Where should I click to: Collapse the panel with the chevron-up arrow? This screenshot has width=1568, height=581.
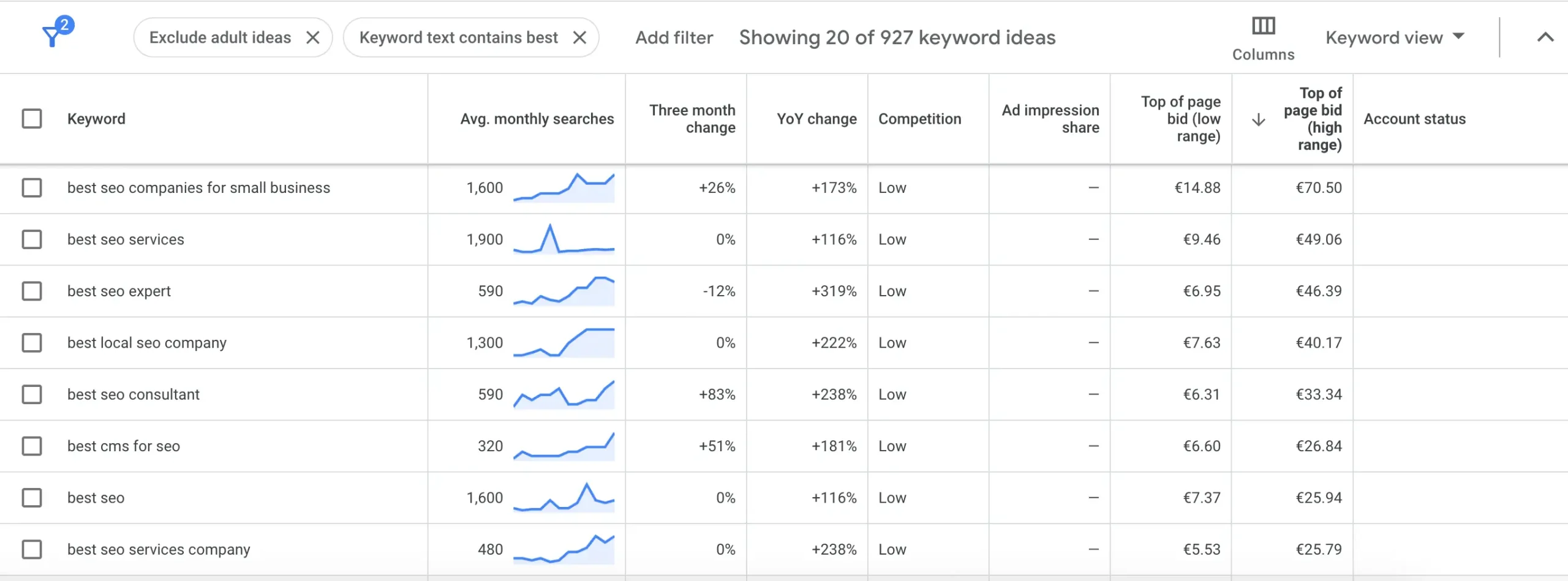pyautogui.click(x=1545, y=37)
